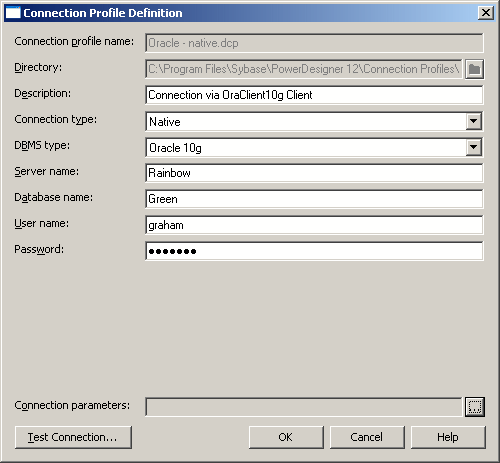
Task: Select the User name field with graham
Action: [x=314, y=225]
